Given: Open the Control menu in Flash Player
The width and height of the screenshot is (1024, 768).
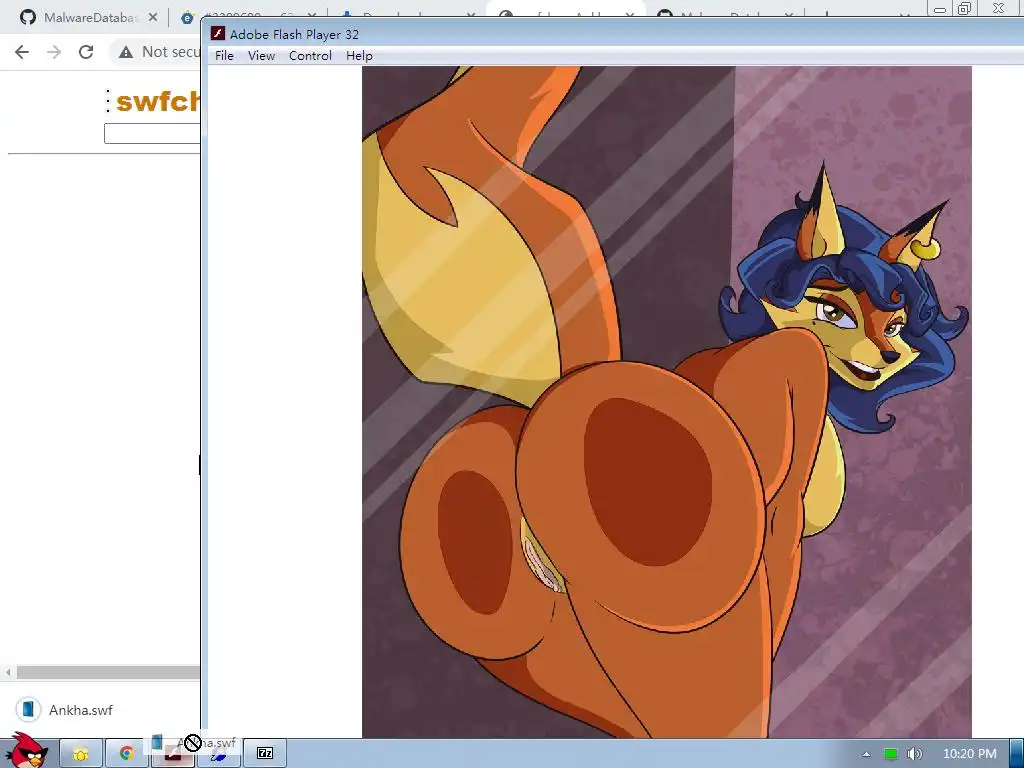Looking at the screenshot, I should click(310, 56).
